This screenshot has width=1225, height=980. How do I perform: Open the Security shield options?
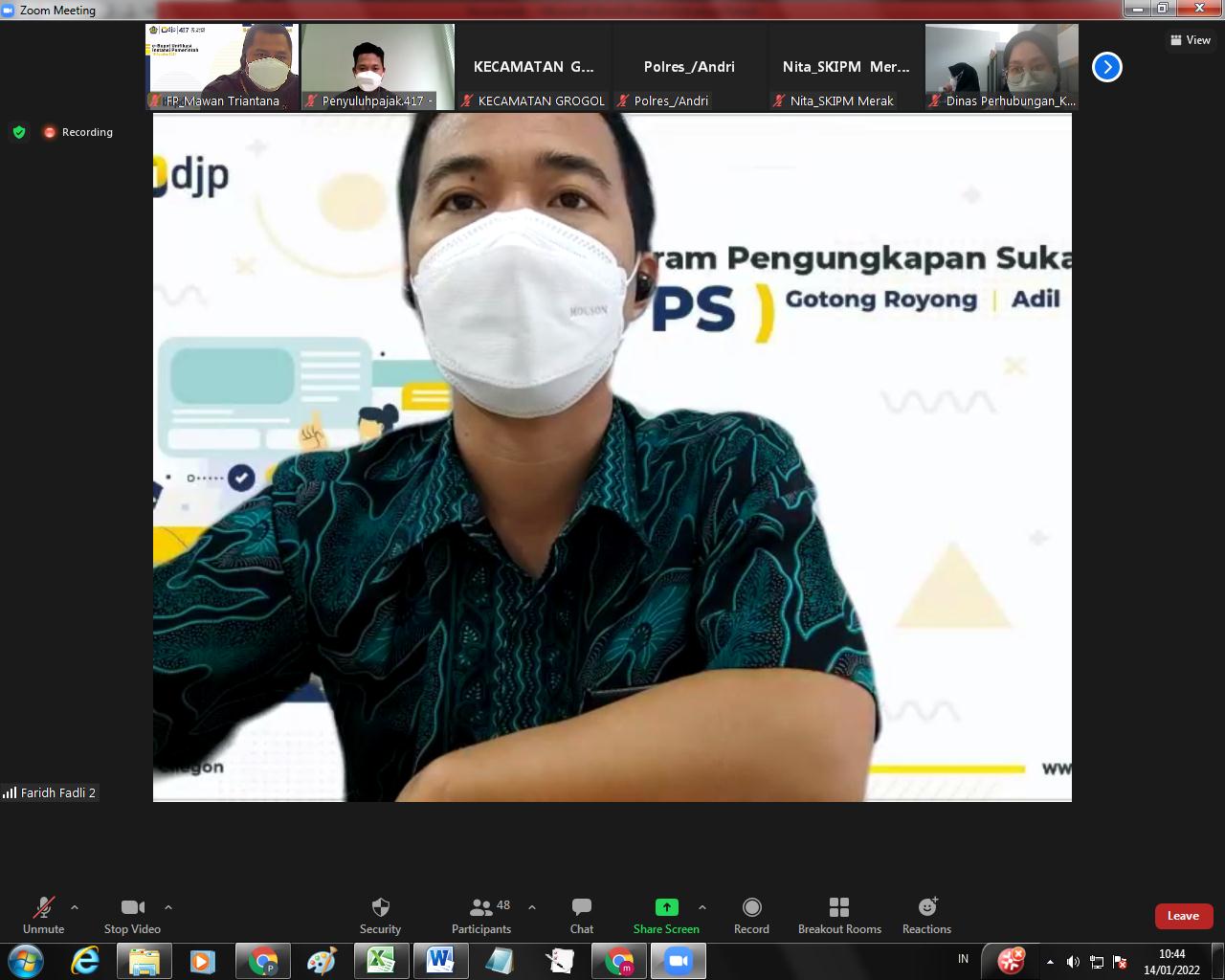click(380, 908)
